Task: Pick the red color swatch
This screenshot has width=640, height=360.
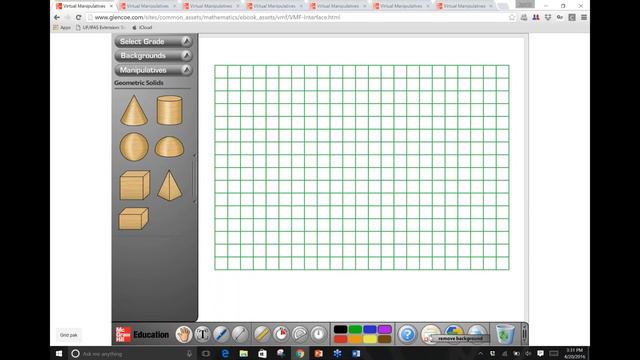Action: point(340,339)
